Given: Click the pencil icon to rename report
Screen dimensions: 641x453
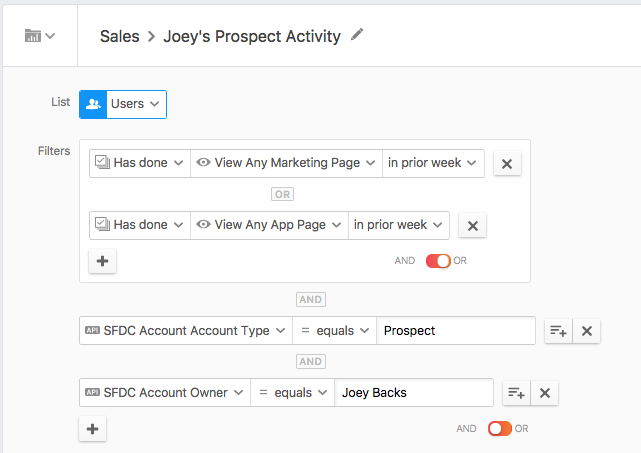Looking at the screenshot, I should tap(357, 35).
